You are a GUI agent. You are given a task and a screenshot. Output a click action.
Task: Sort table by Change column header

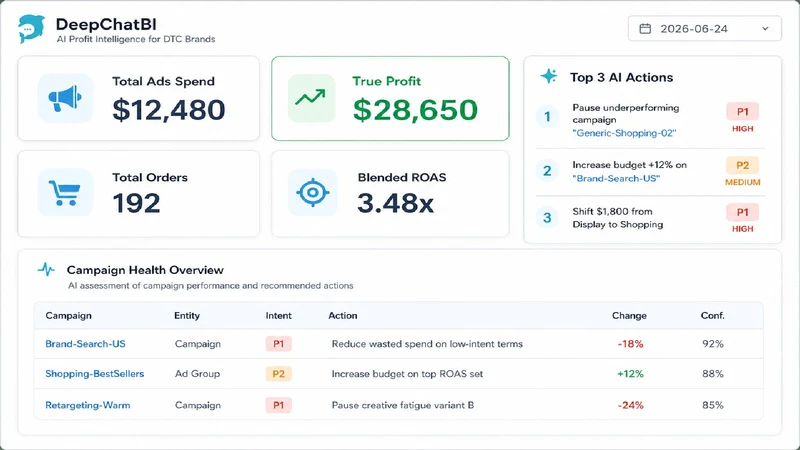coord(629,315)
